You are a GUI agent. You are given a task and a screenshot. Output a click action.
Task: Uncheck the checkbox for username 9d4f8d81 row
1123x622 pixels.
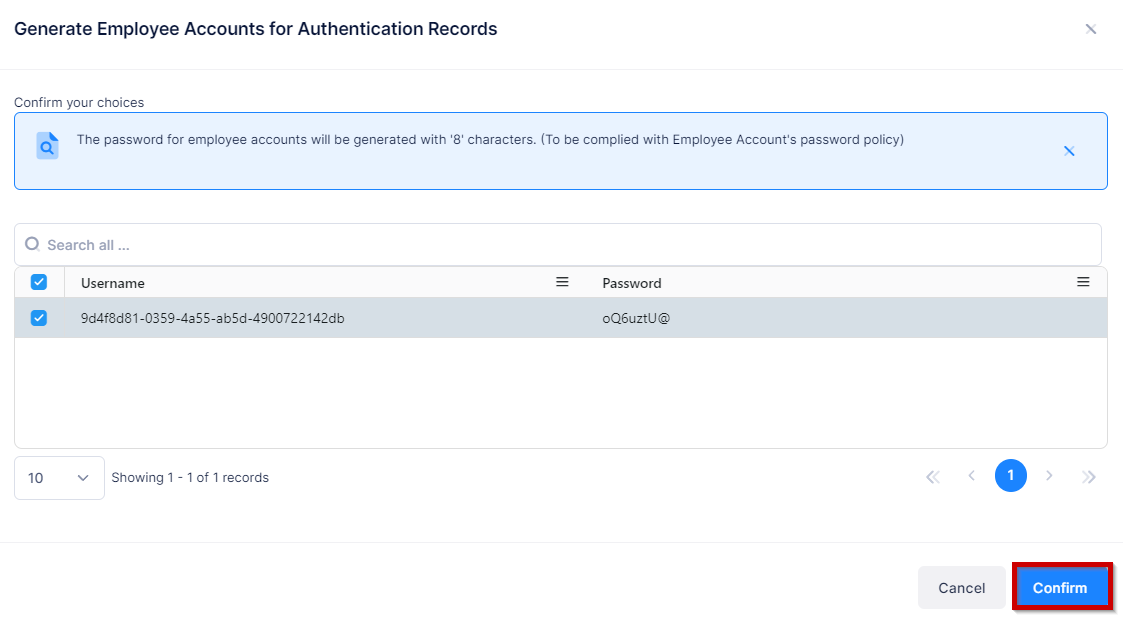click(x=39, y=318)
